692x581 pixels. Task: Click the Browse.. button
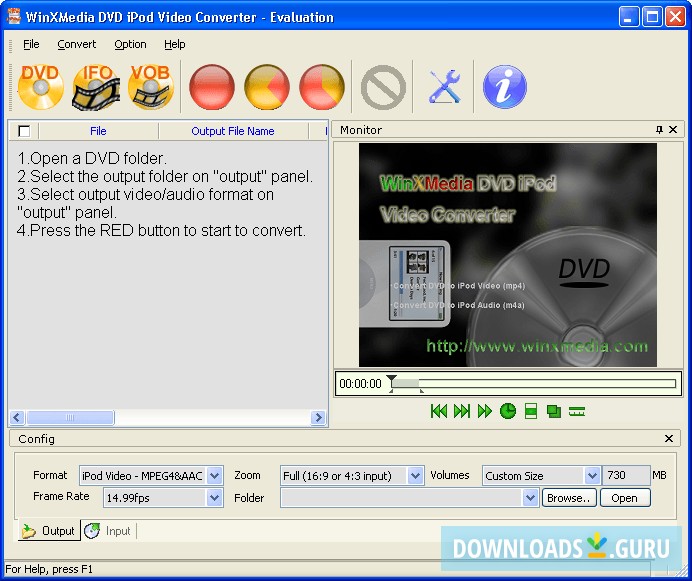569,498
